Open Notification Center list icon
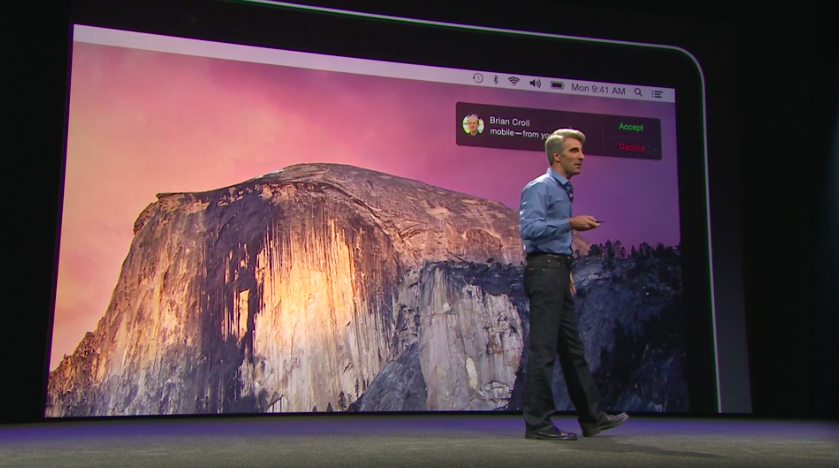Image resolution: width=839 pixels, height=468 pixels. click(657, 94)
